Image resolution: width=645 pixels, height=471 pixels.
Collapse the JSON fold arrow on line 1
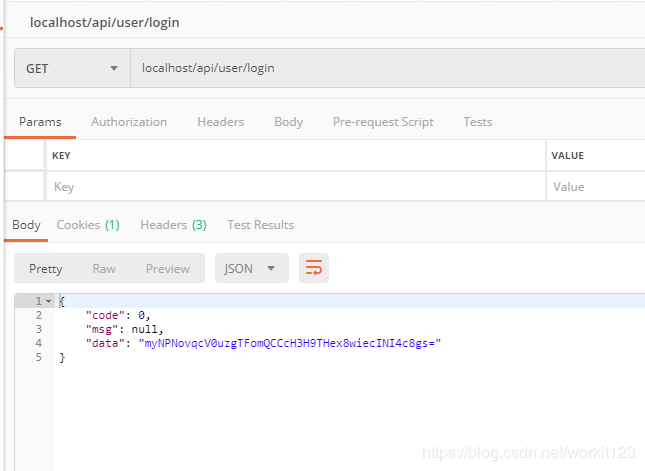pos(48,301)
